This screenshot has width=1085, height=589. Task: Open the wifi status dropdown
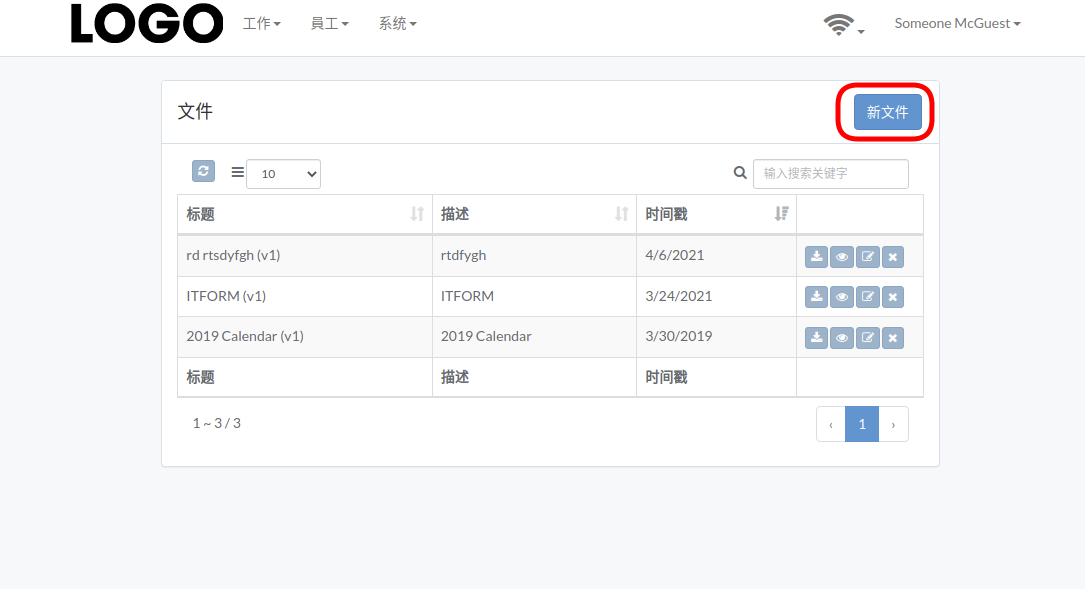coord(844,25)
